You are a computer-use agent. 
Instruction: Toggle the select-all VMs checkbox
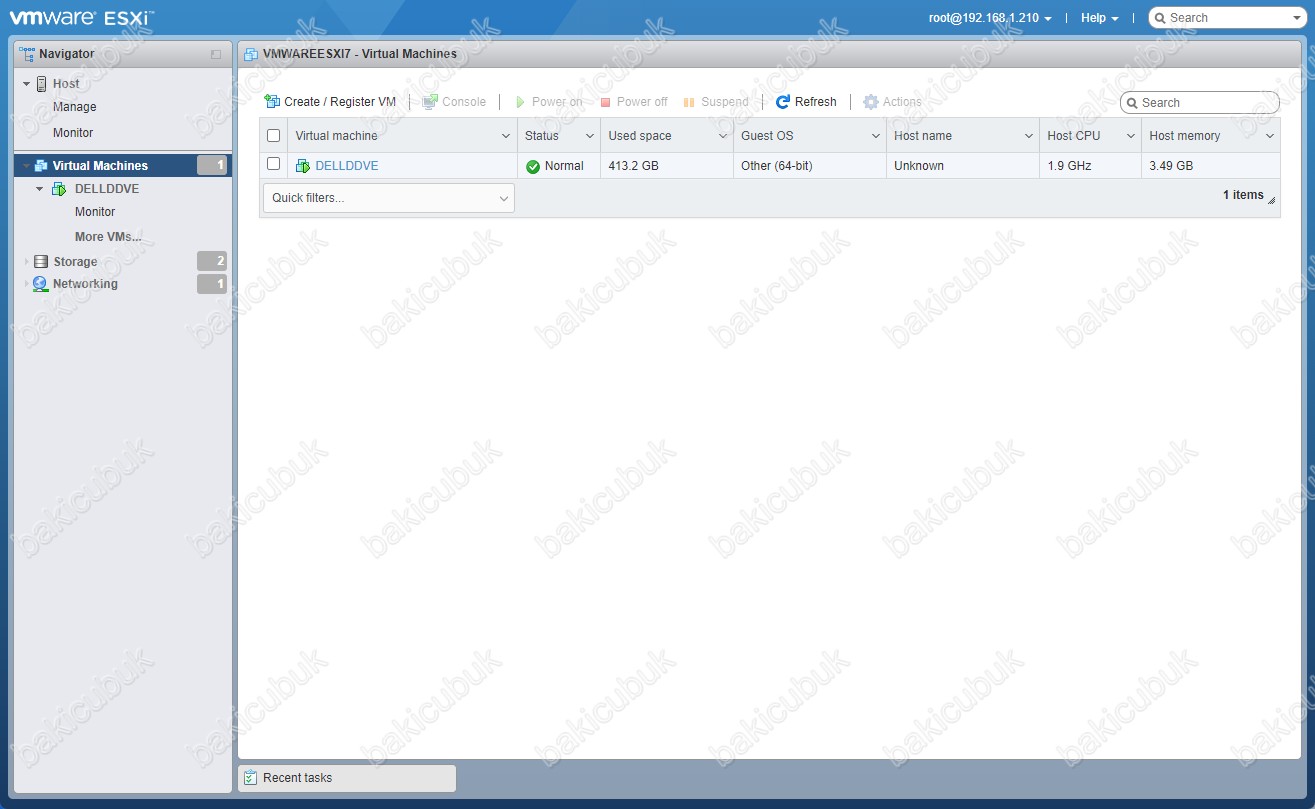coord(274,136)
